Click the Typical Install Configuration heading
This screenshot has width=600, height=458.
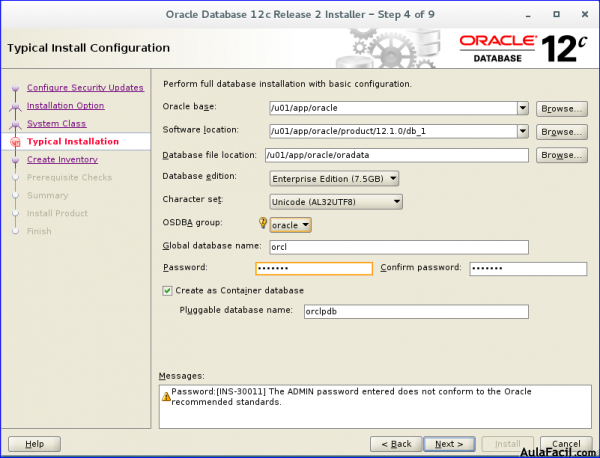[88, 48]
